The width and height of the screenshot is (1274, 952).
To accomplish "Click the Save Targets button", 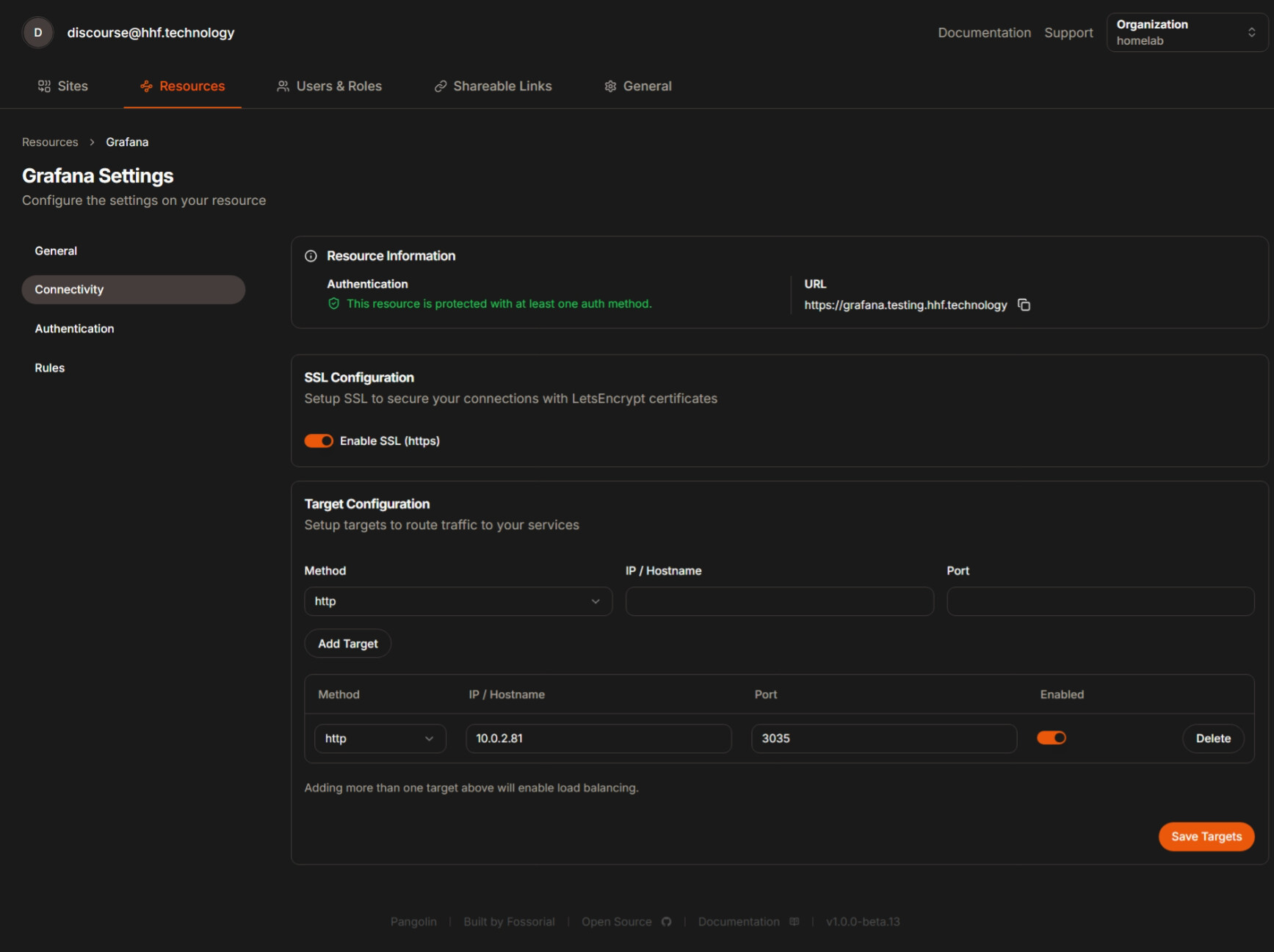I will [1206, 837].
